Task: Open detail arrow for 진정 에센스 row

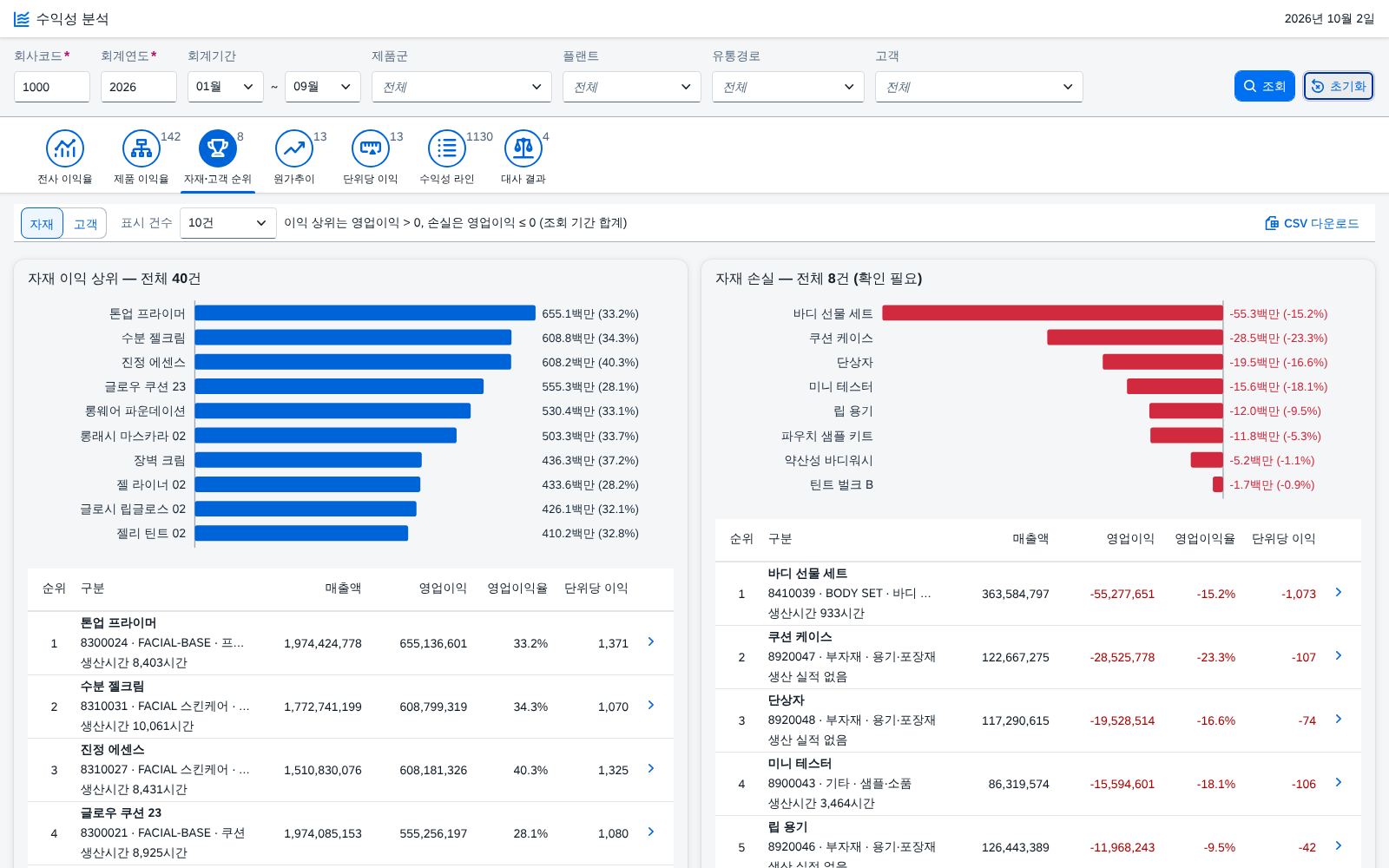Action: point(651,768)
